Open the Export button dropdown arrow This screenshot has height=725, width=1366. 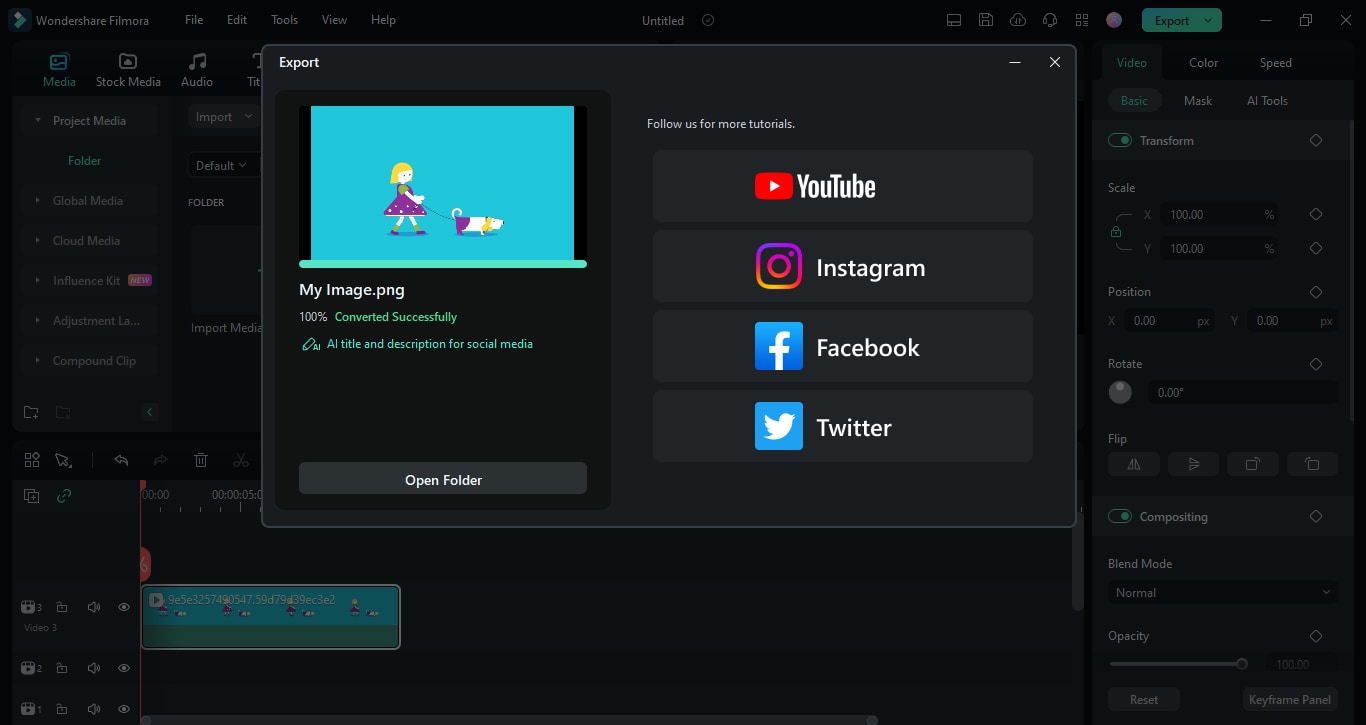(1210, 20)
